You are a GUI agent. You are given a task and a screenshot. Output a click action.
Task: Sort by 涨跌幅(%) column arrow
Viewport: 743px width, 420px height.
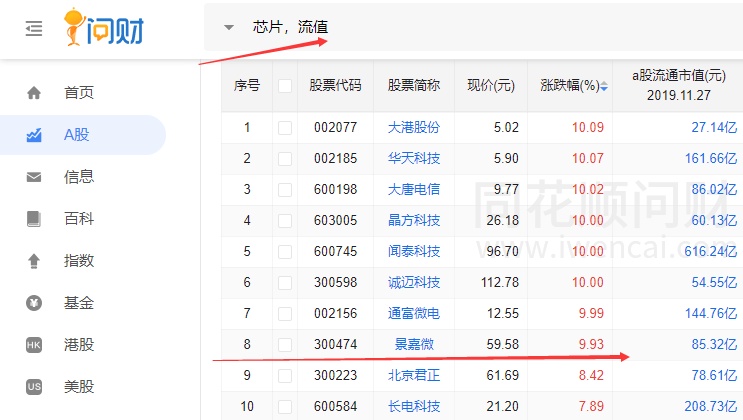pos(603,87)
